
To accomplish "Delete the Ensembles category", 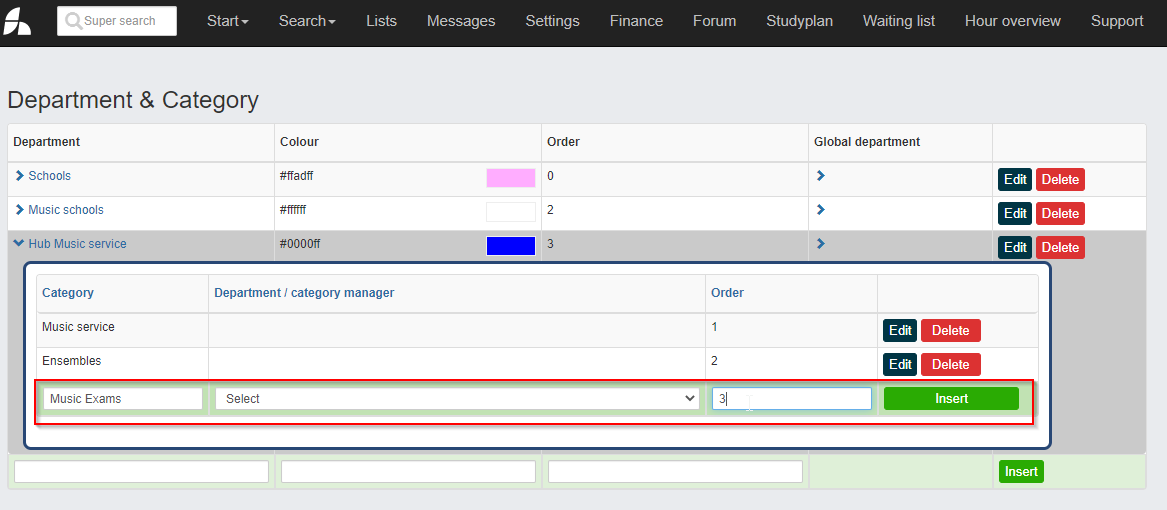I will click(x=950, y=364).
